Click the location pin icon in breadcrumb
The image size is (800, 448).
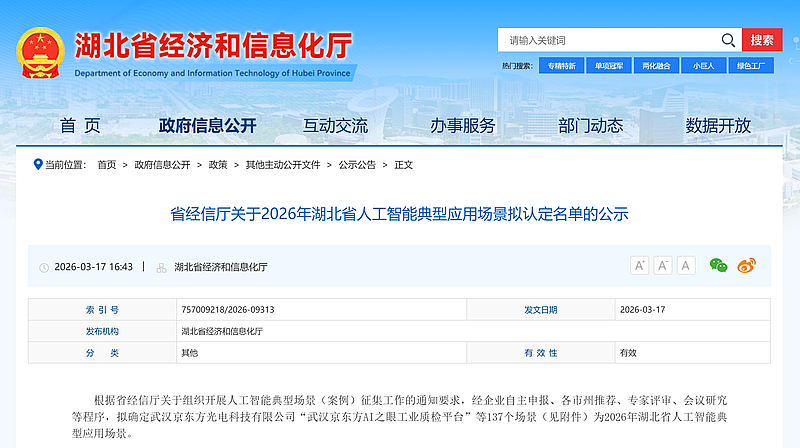pyautogui.click(x=38, y=164)
